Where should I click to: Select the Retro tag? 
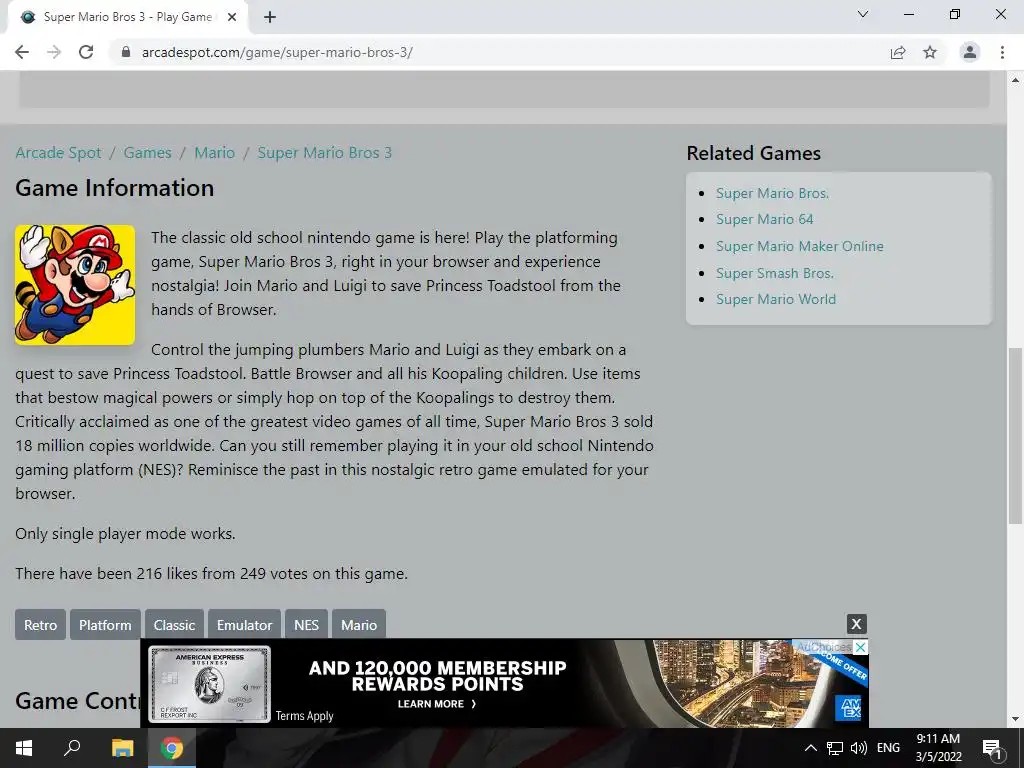[x=40, y=625]
